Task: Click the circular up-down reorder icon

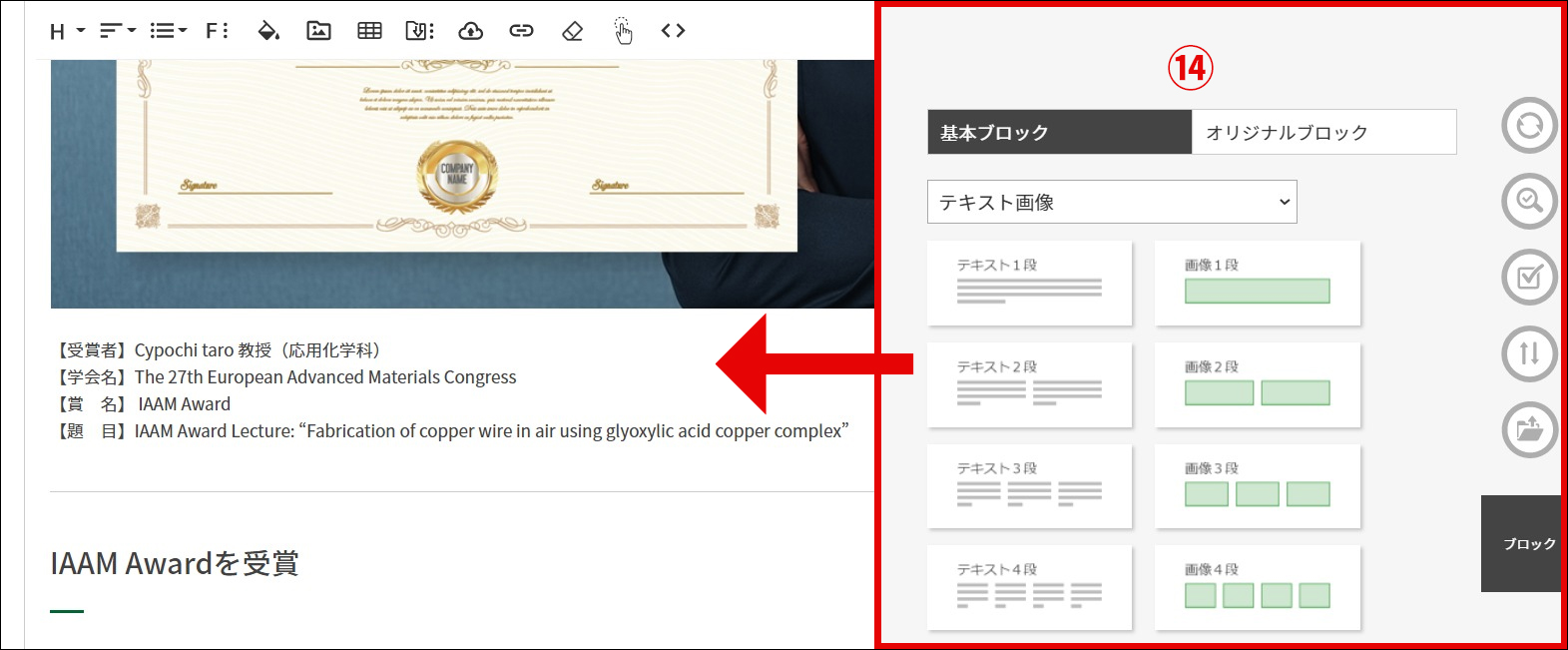Action: point(1529,353)
